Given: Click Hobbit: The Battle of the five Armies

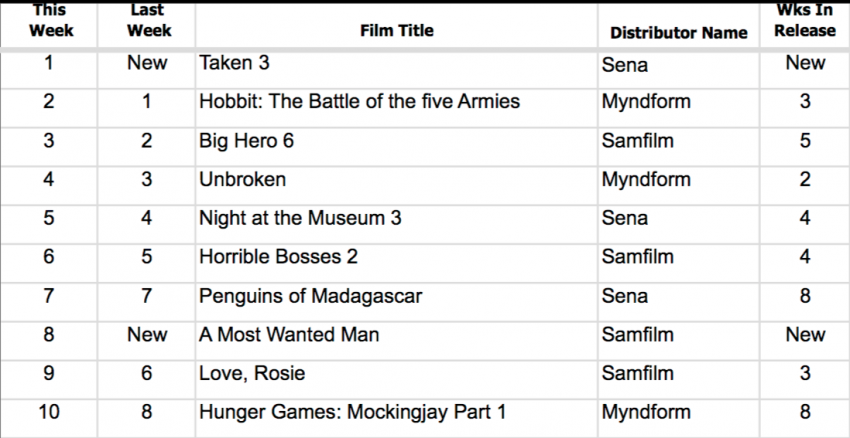Looking at the screenshot, I should pyautogui.click(x=359, y=101).
